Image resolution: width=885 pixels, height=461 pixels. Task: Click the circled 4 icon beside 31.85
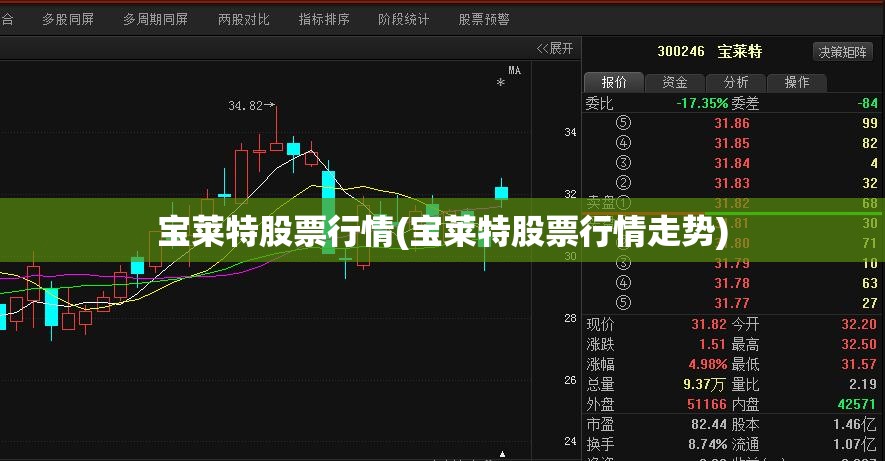click(623, 143)
